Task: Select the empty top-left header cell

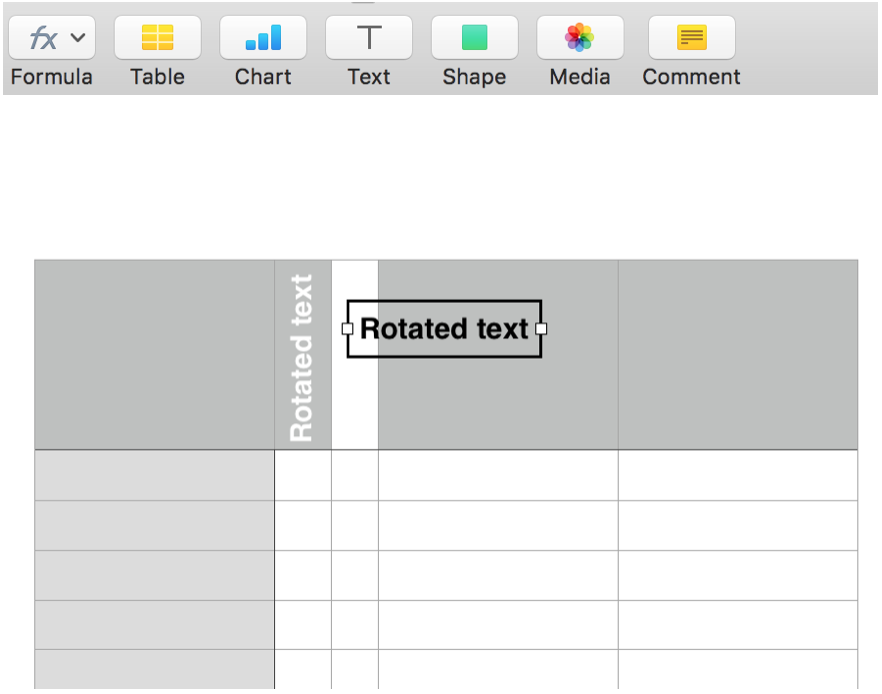Action: [x=154, y=355]
